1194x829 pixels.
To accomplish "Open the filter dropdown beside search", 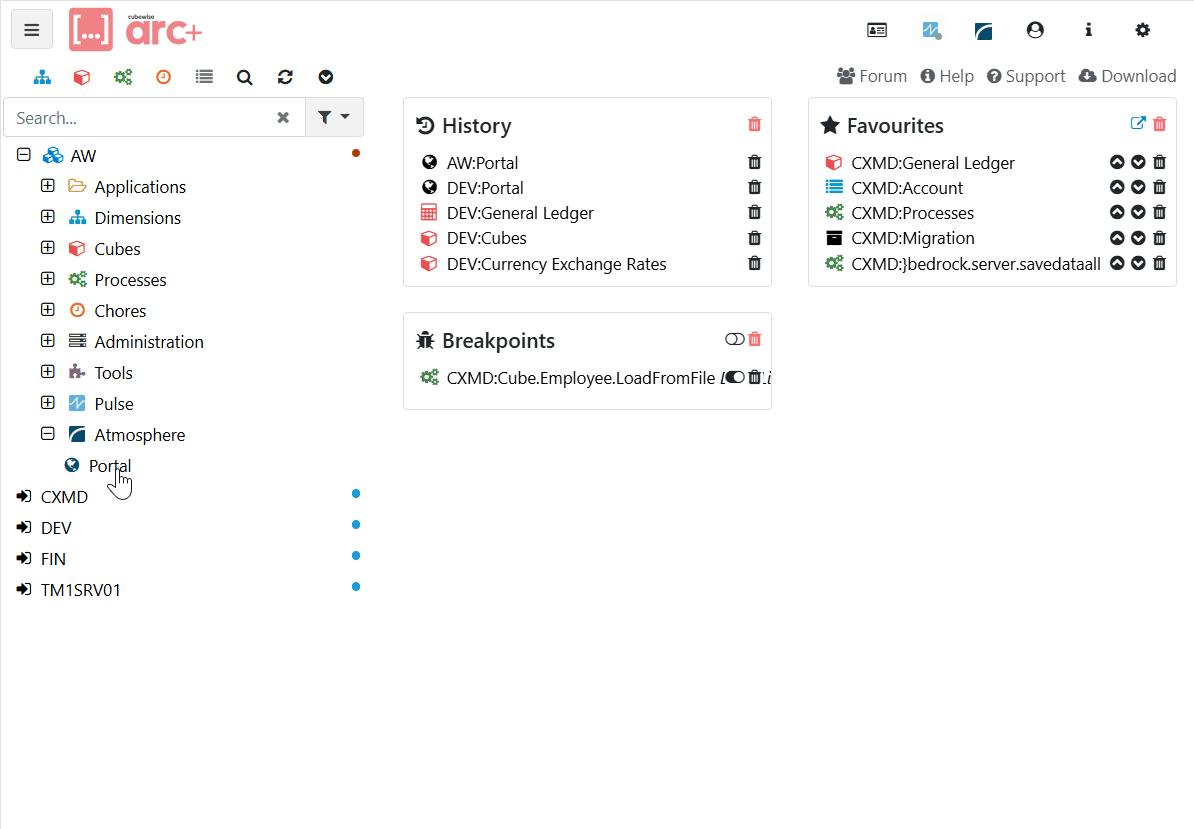I will pyautogui.click(x=334, y=117).
